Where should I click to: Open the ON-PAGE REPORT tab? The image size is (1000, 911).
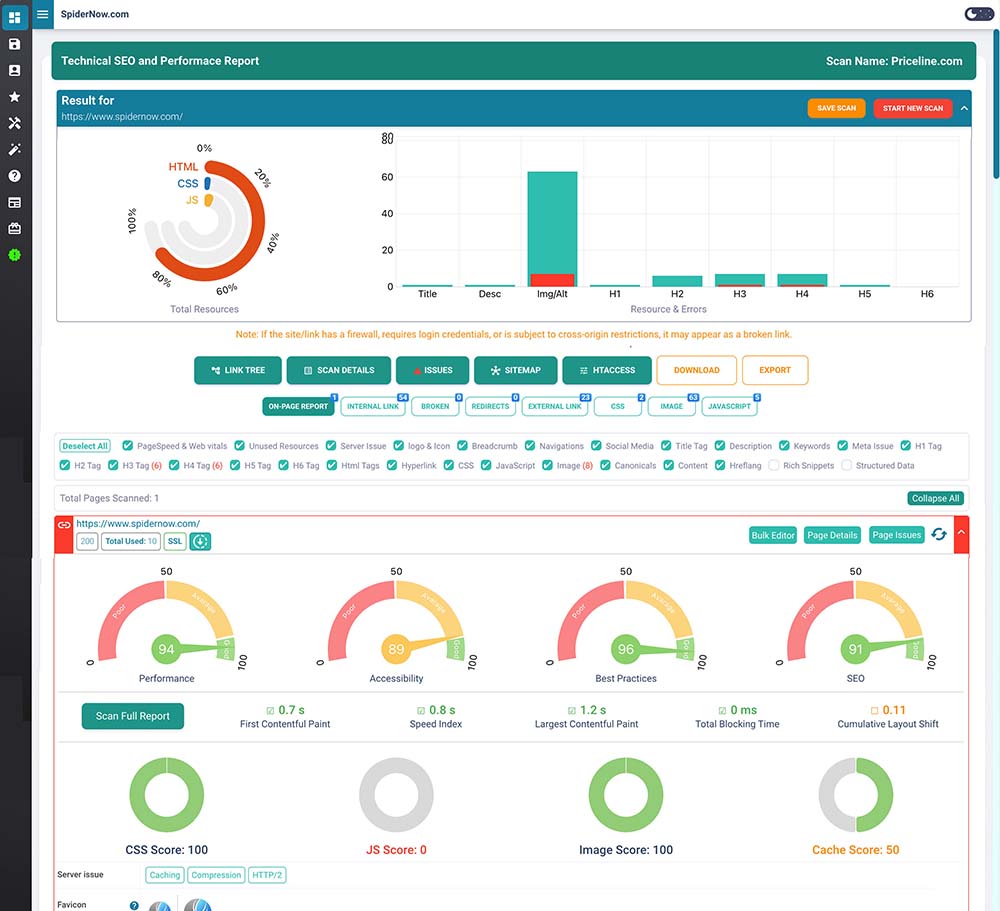tap(298, 406)
